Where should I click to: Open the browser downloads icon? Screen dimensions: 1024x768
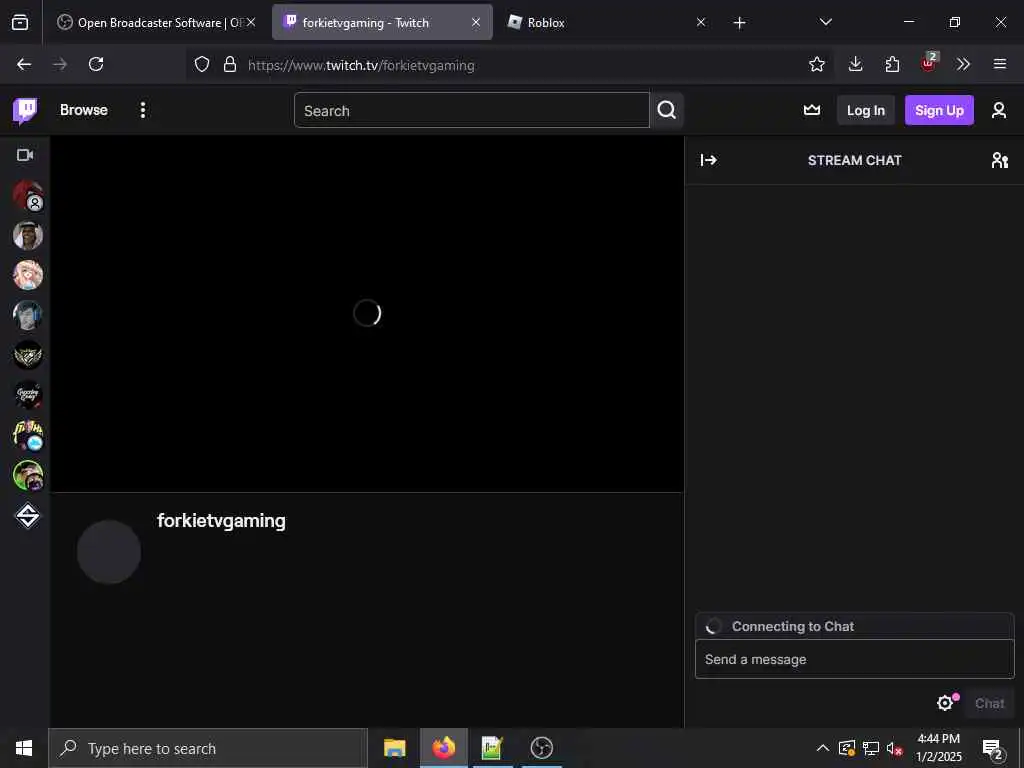click(x=856, y=64)
